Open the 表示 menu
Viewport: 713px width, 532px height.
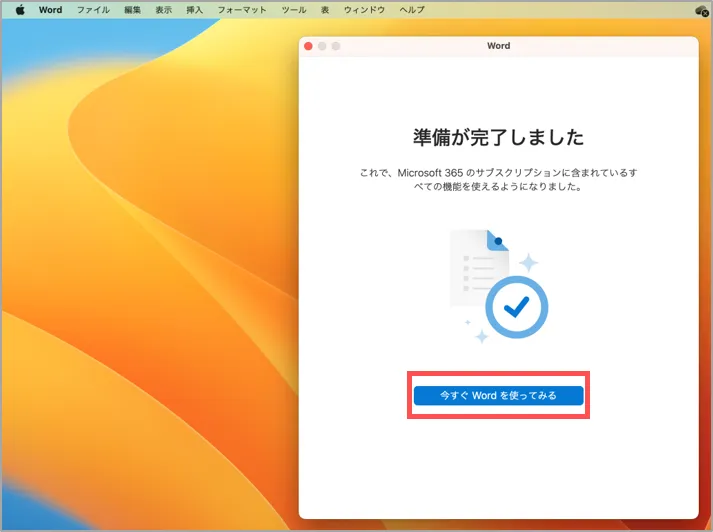164,10
